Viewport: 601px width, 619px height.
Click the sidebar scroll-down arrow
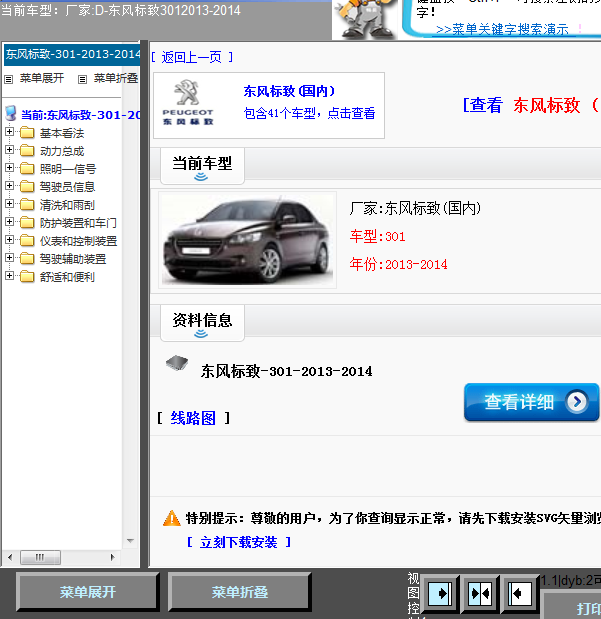click(x=130, y=540)
